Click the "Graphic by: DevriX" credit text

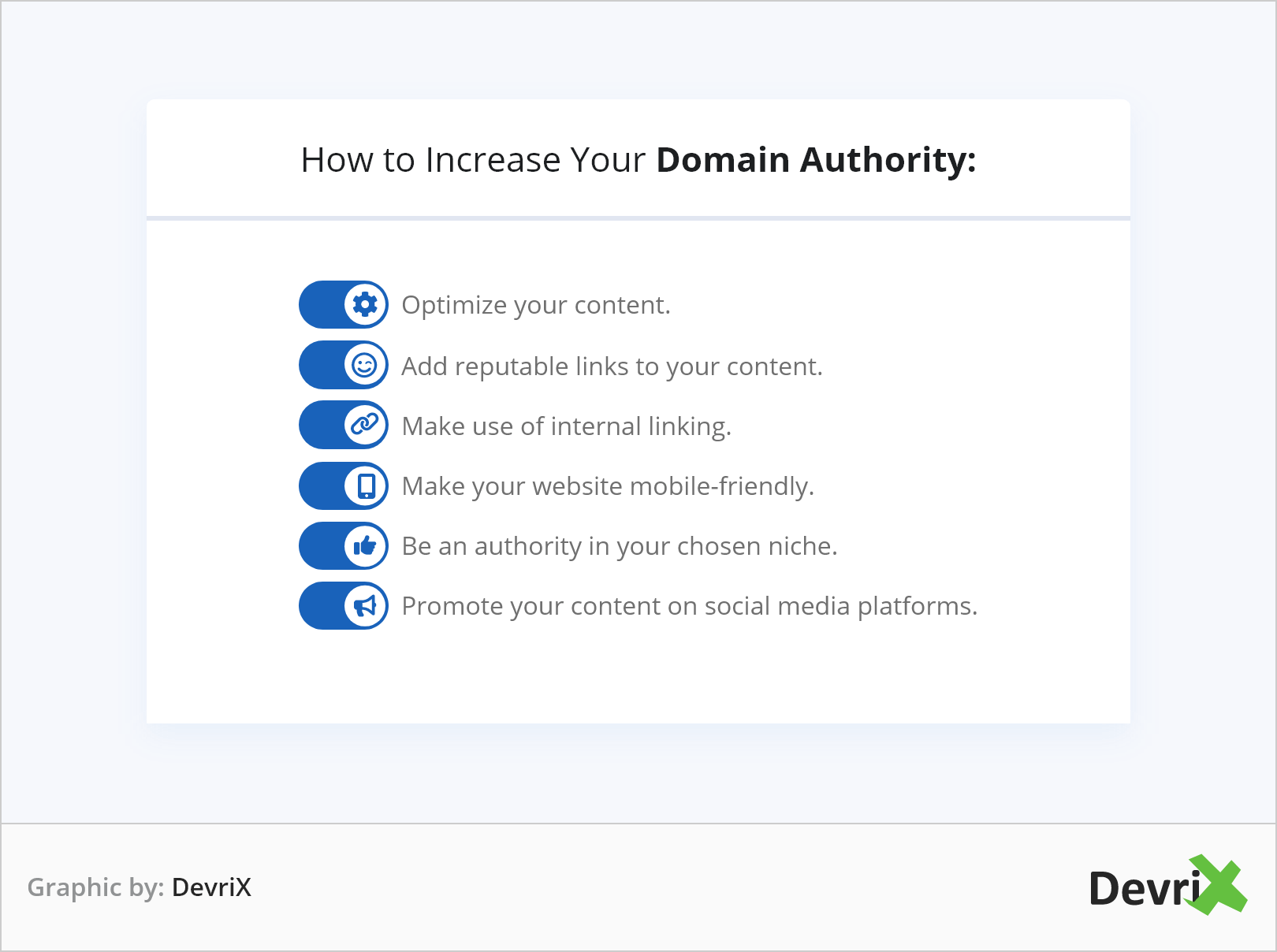[x=140, y=887]
